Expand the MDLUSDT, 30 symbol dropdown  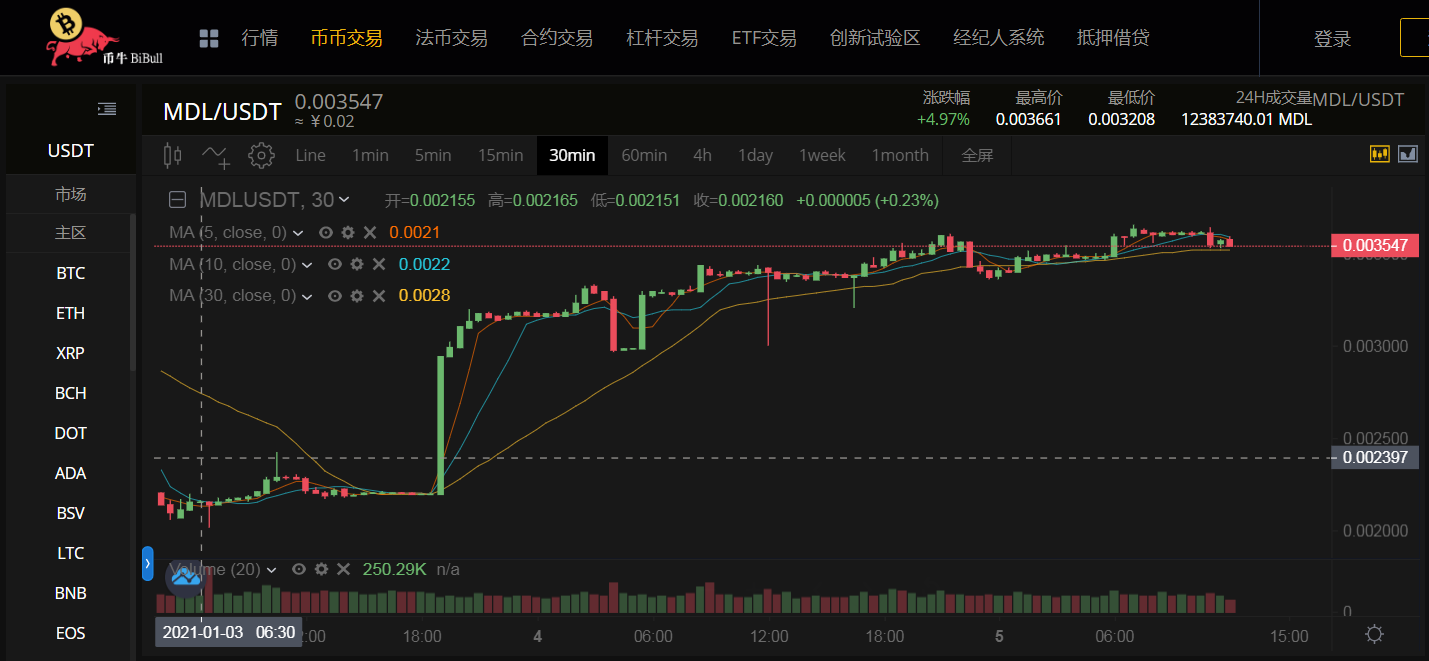click(x=344, y=200)
